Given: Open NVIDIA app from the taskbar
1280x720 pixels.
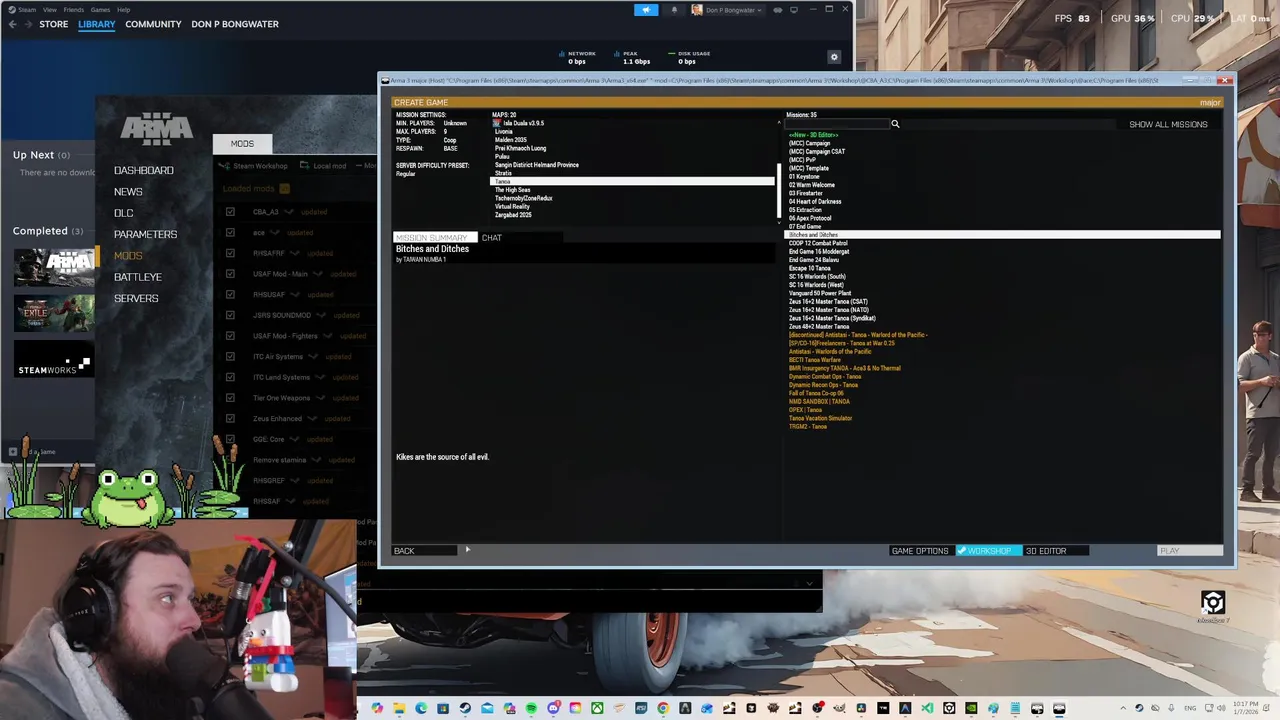Looking at the screenshot, I should point(972,708).
